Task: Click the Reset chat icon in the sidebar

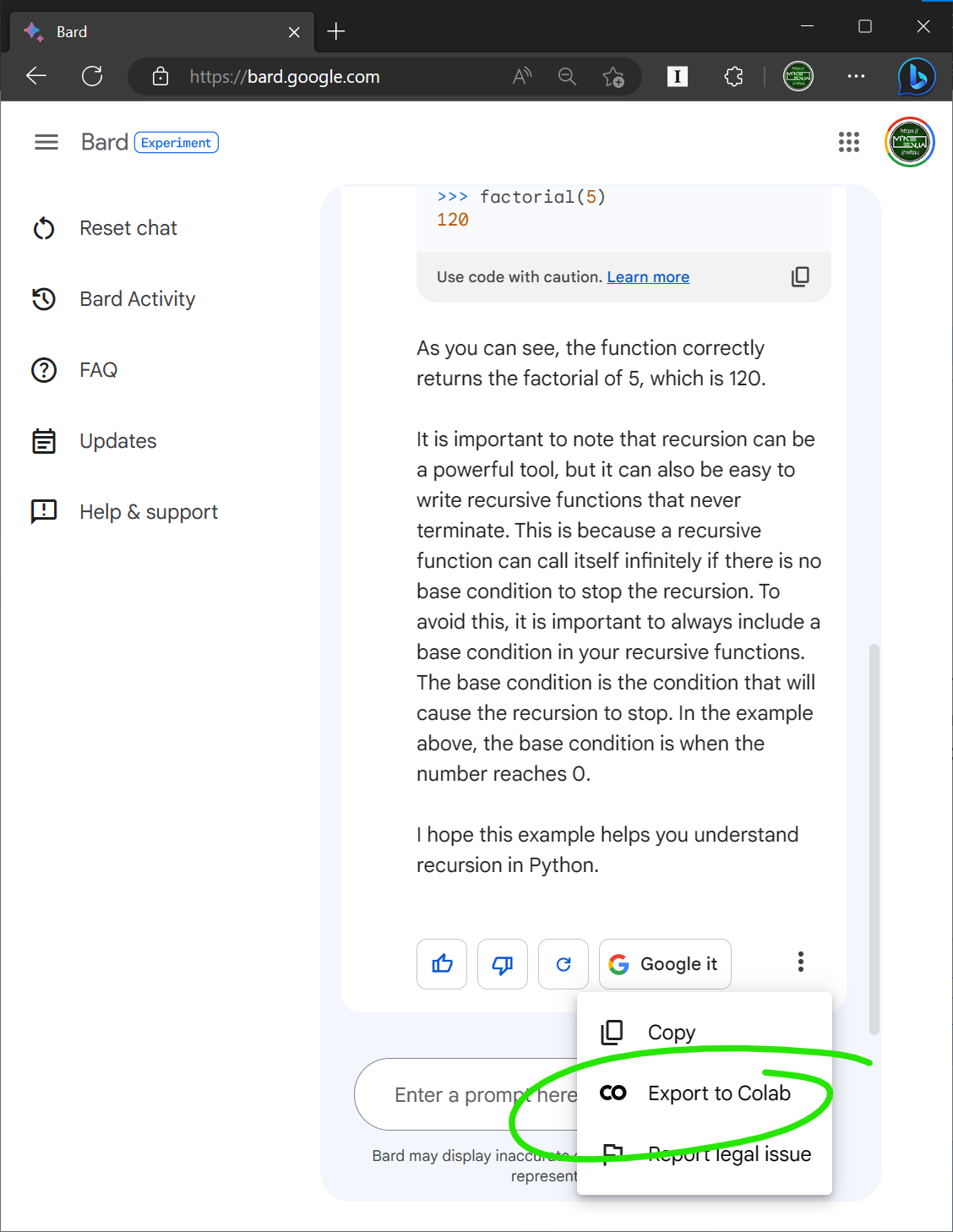Action: tap(44, 228)
